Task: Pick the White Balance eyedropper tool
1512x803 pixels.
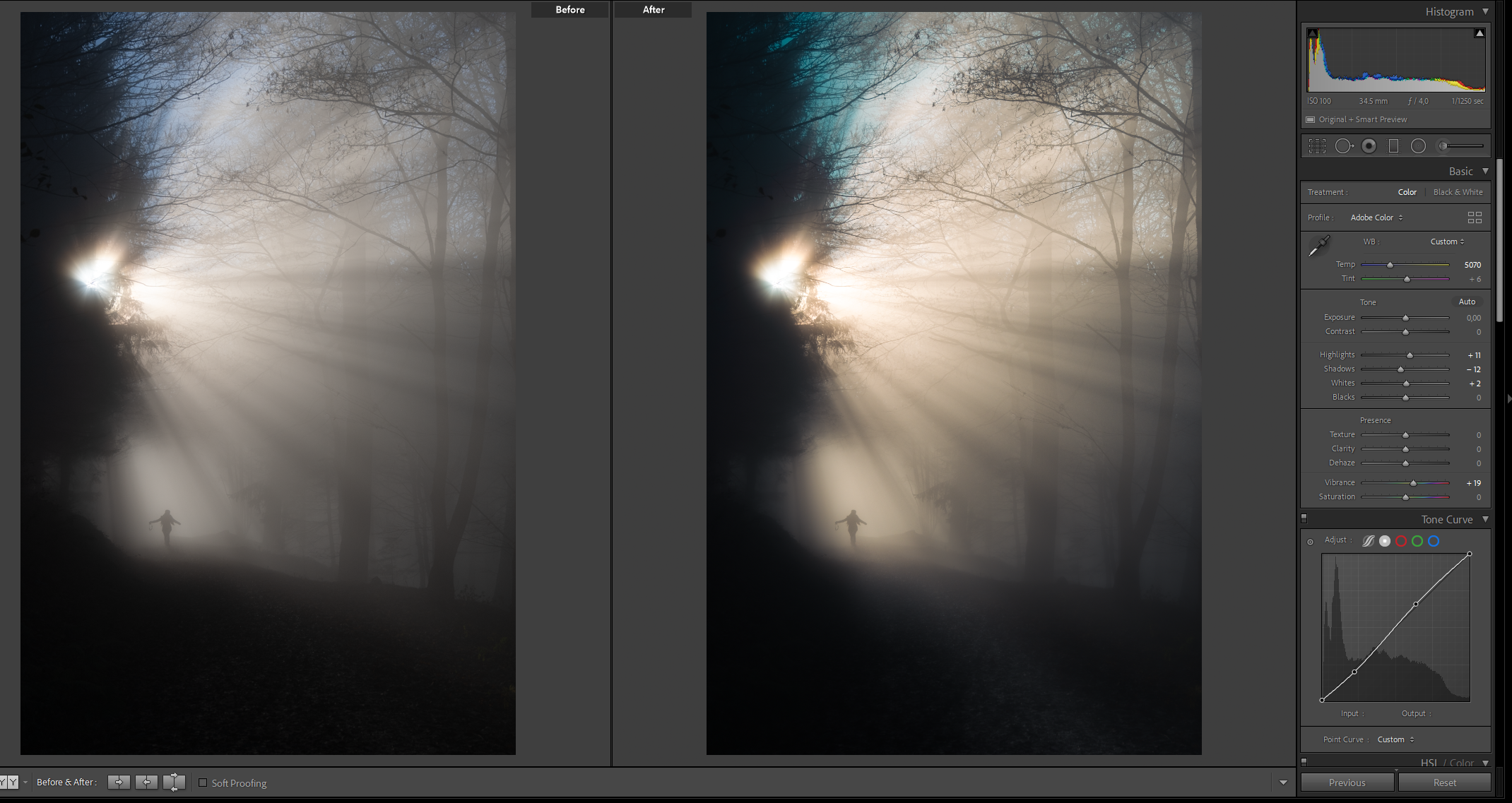Action: pos(1318,246)
